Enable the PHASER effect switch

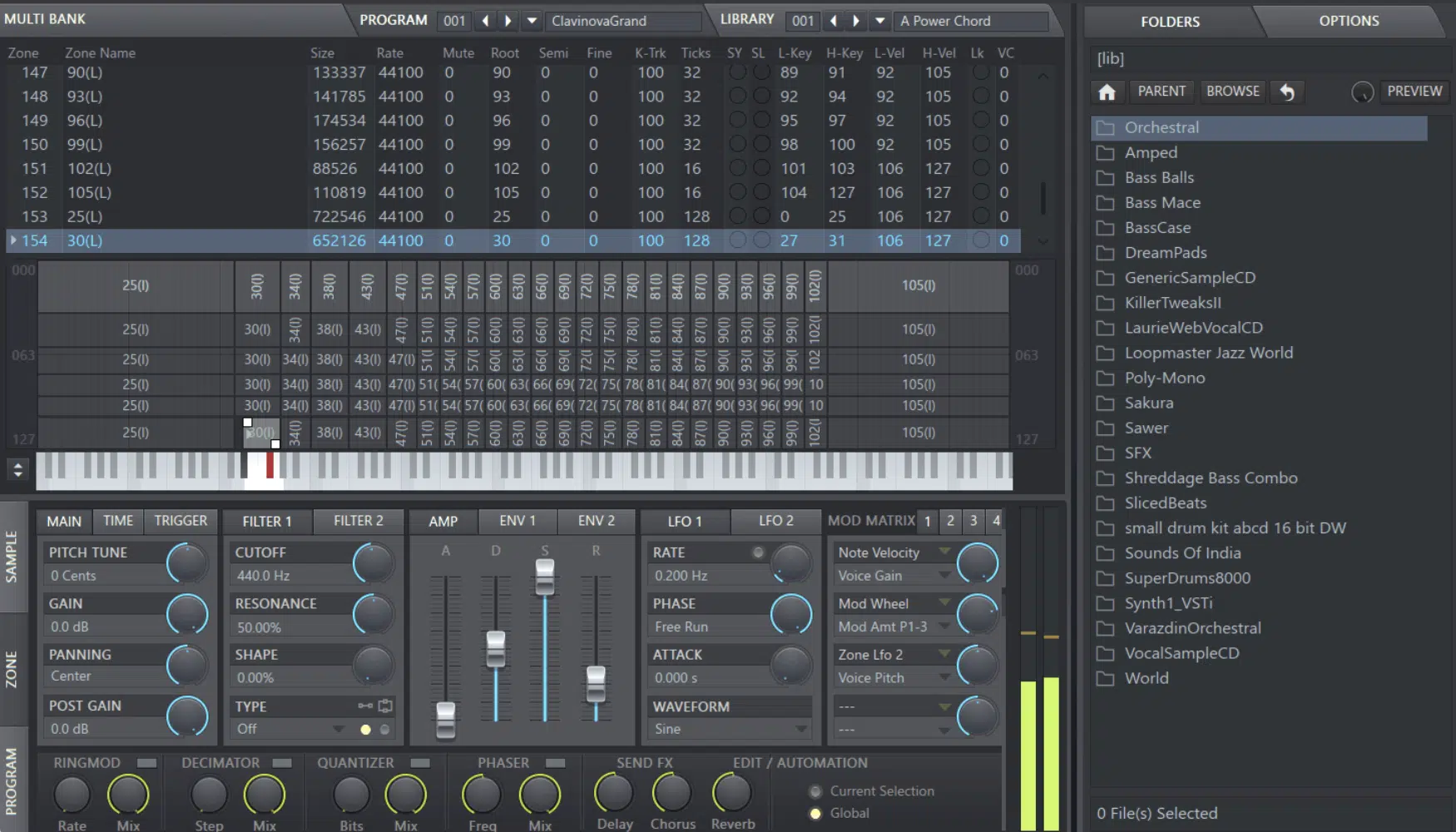point(556,763)
